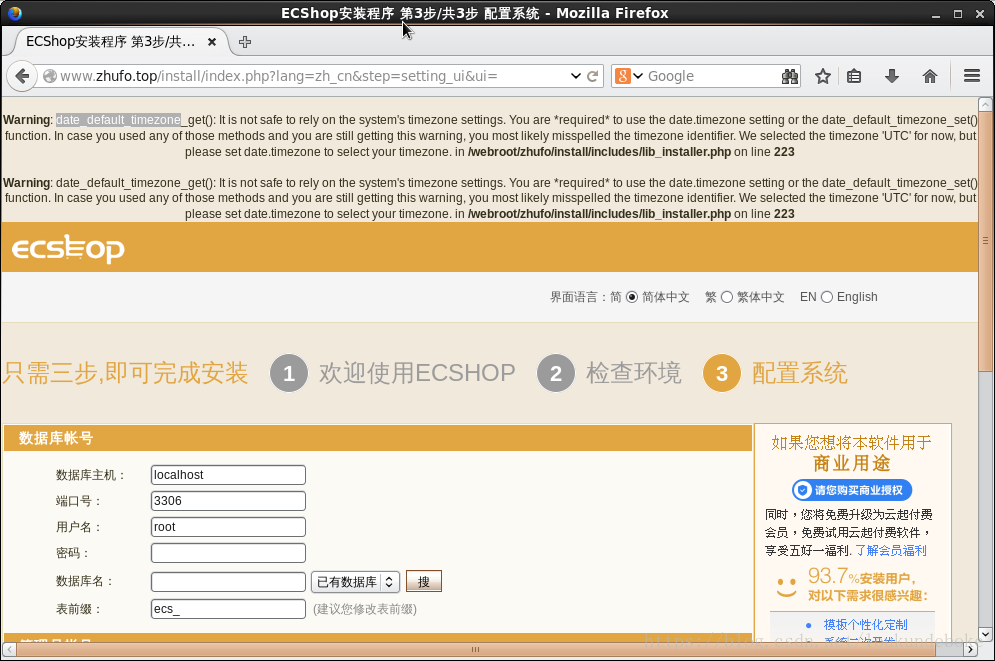Screen dimensions: 995x661
Task: Click step 3 配置系统 circle
Action: 722,373
